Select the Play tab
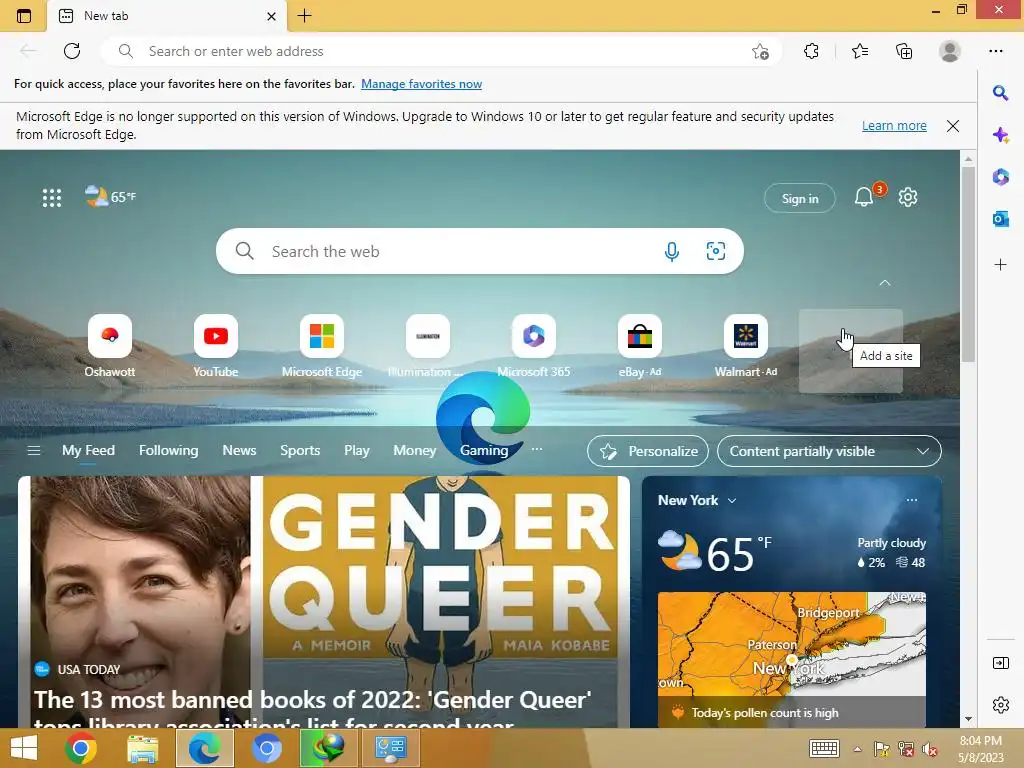Image resolution: width=1024 pixels, height=768 pixels. 357,451
